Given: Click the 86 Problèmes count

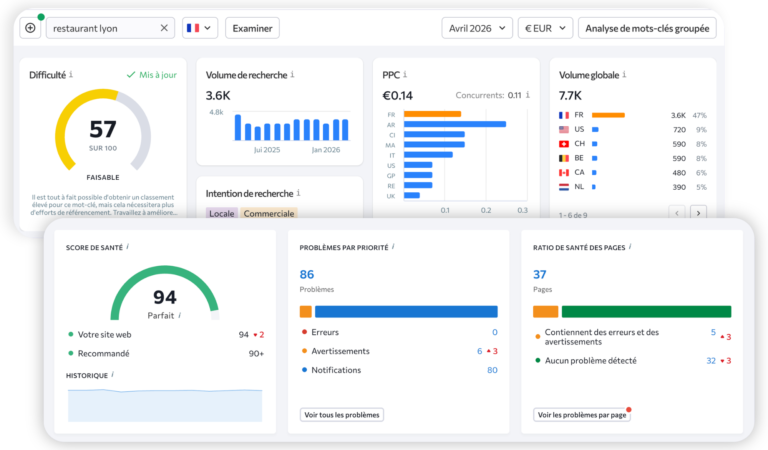Looking at the screenshot, I should coord(307,274).
